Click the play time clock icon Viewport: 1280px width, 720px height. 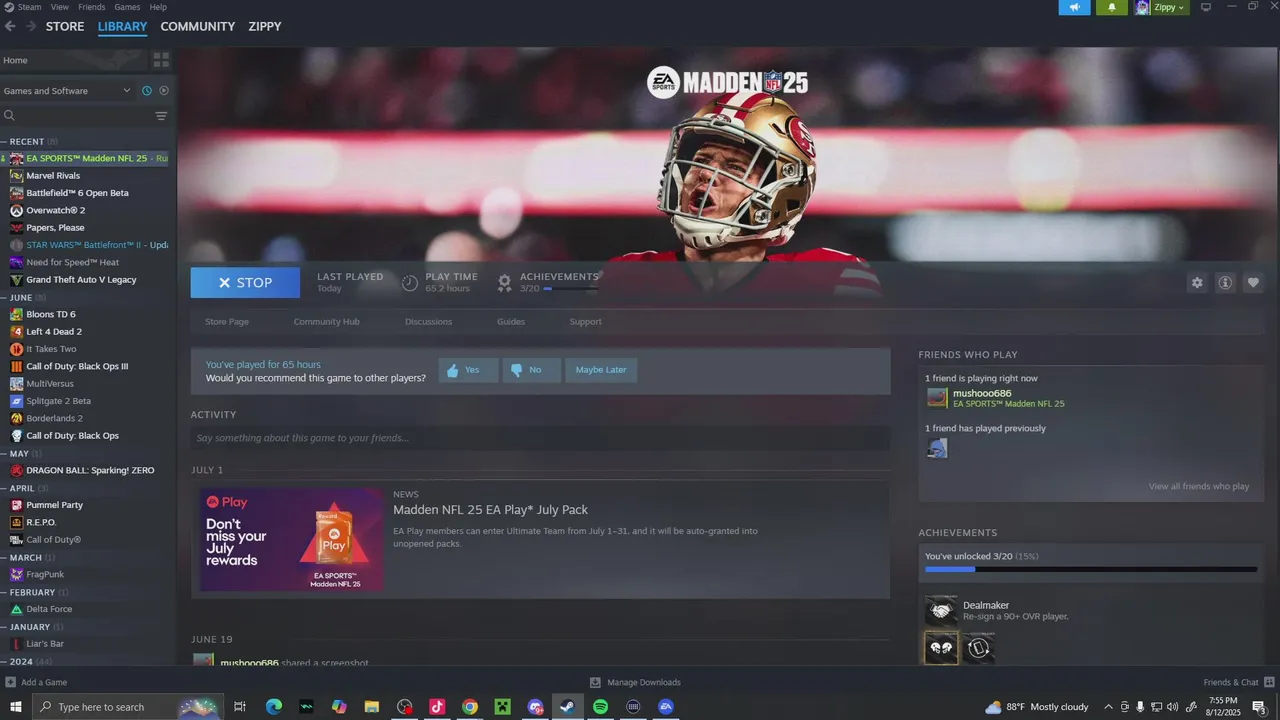click(x=410, y=283)
